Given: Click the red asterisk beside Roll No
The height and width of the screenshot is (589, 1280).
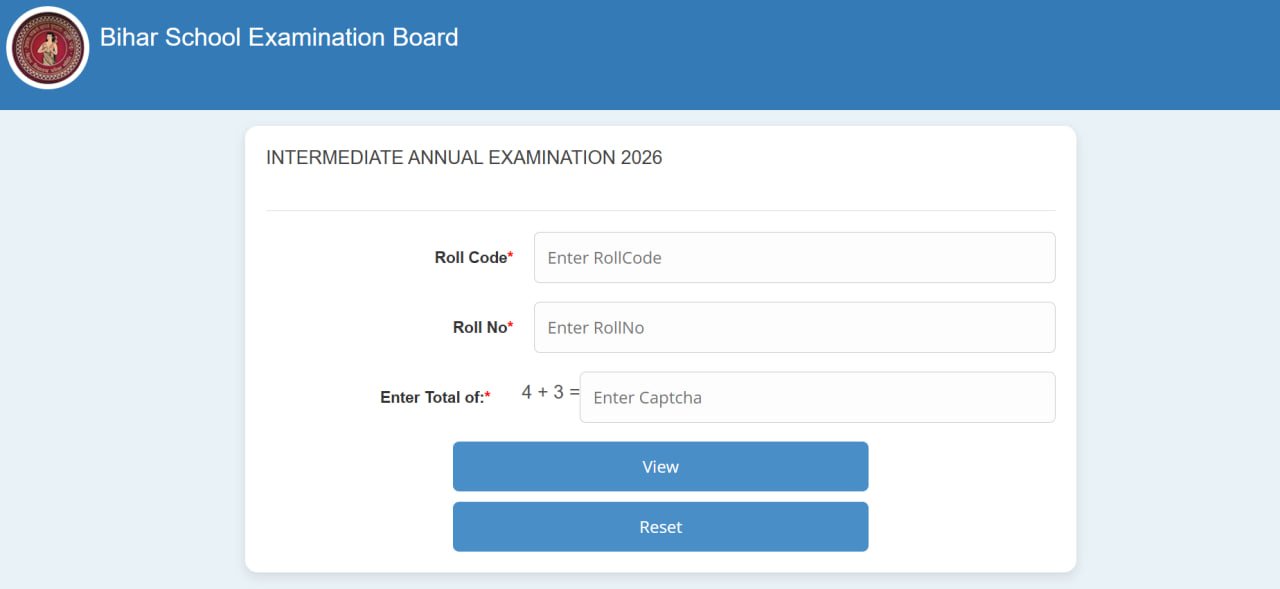Looking at the screenshot, I should pos(509,323).
